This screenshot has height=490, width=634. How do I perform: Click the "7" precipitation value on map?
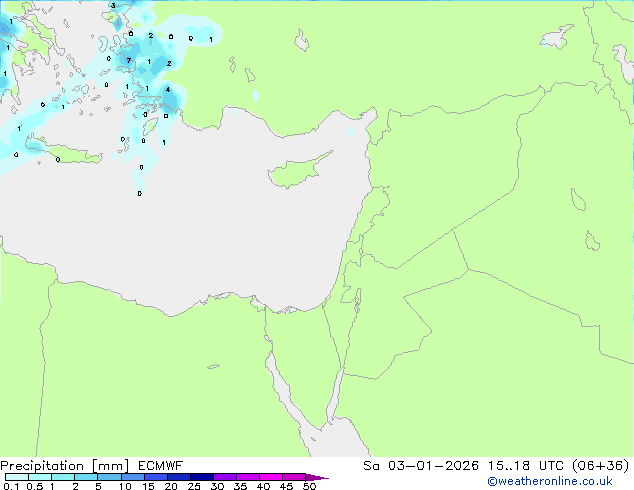[x=129, y=61]
